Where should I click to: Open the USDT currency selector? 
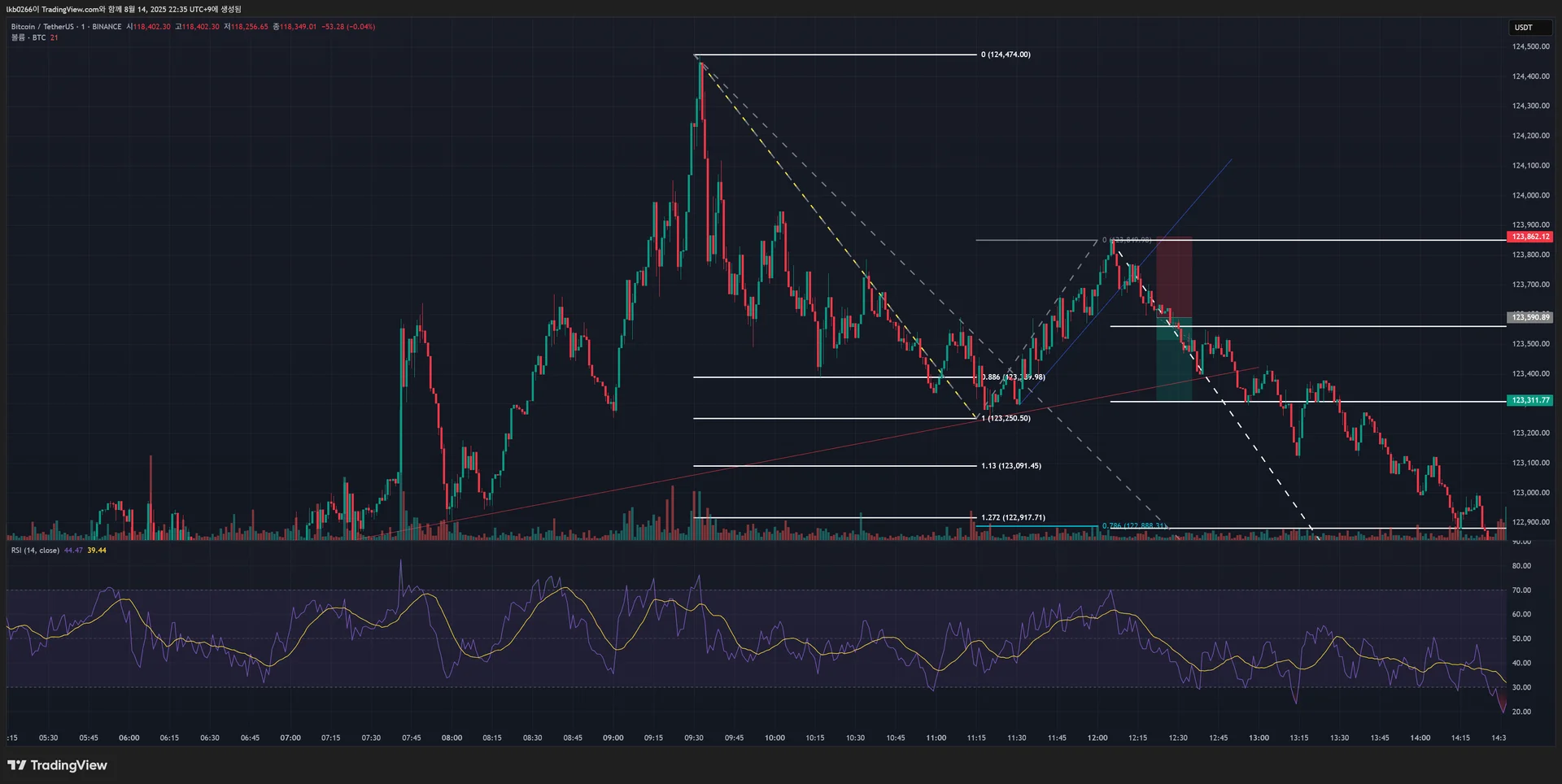pyautogui.click(x=1530, y=27)
